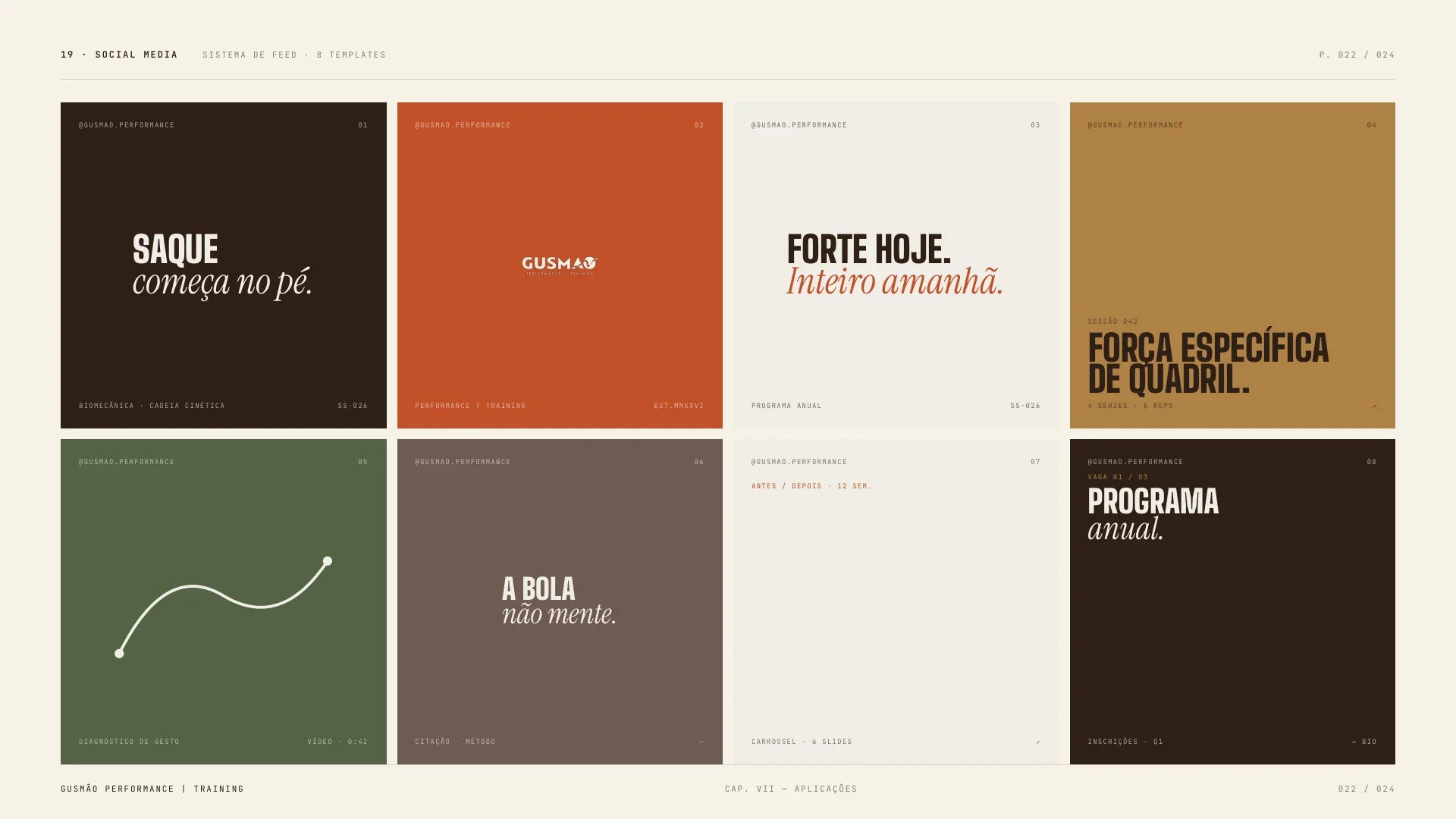Screen dimensions: 1456x819
Task: Click the 'A BOLA não mente.' quote
Action: pos(559,601)
